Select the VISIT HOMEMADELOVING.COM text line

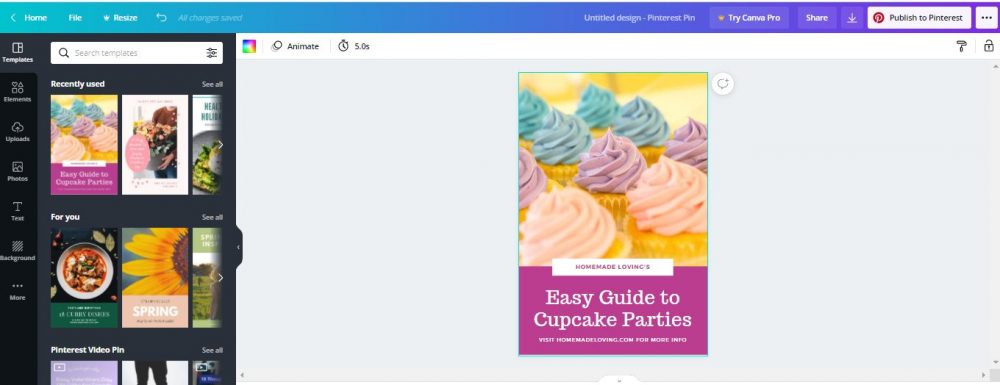[612, 340]
